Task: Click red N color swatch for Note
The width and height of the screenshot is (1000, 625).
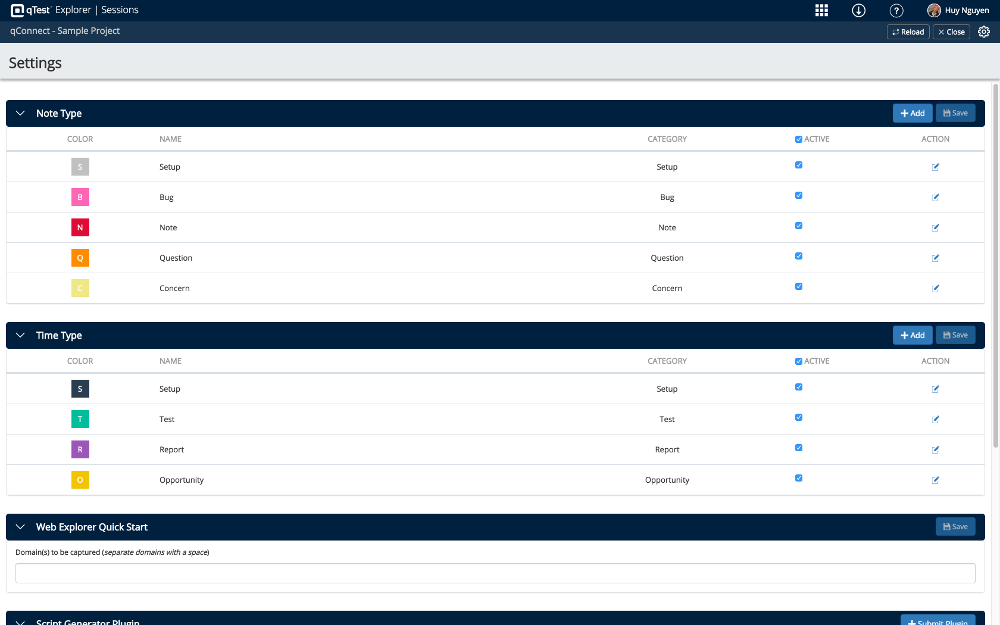Action: 80,228
